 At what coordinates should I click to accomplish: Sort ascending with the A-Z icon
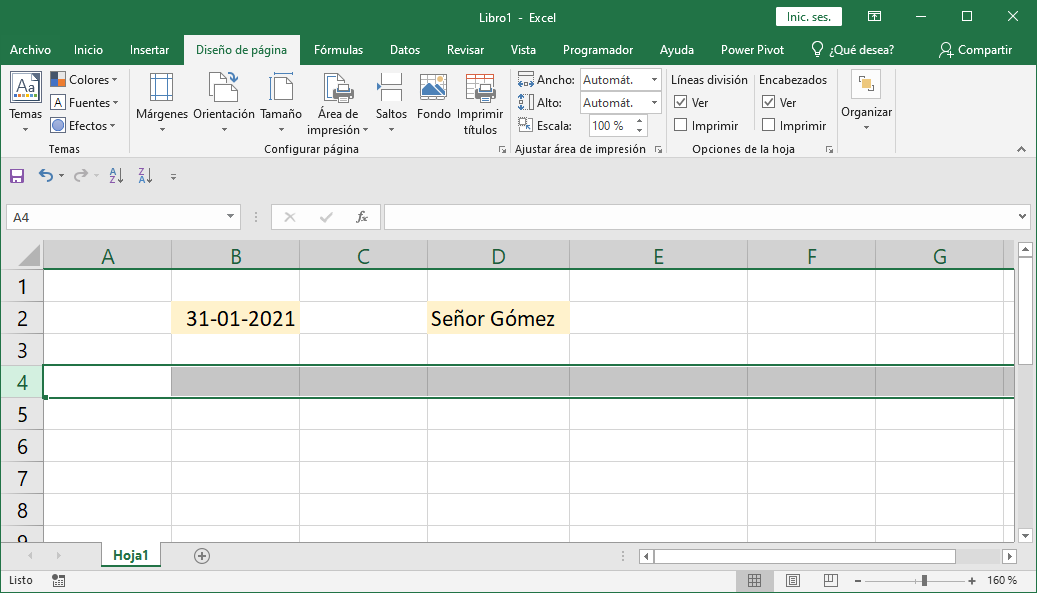pyautogui.click(x=116, y=176)
